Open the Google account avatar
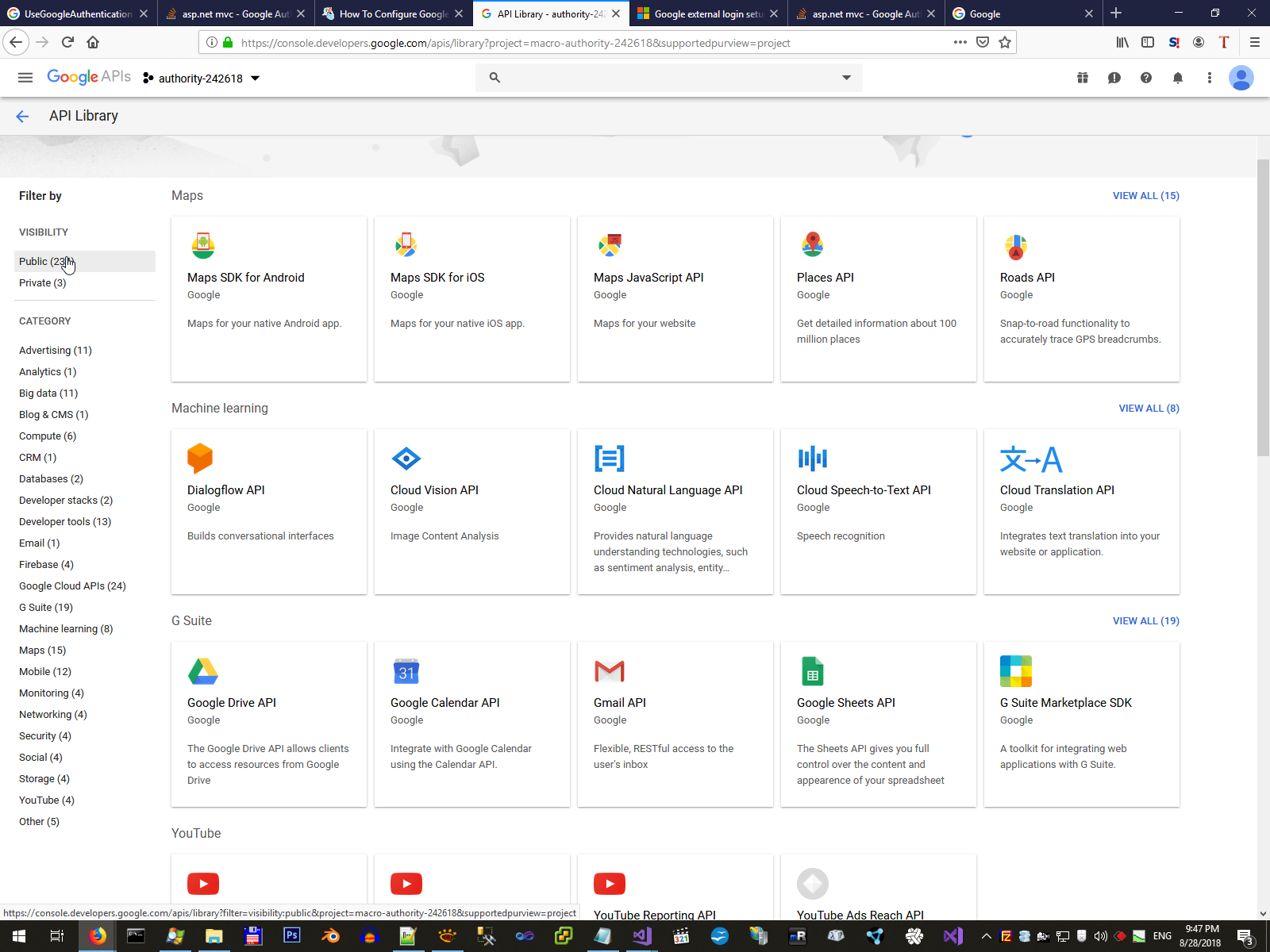 point(1241,78)
